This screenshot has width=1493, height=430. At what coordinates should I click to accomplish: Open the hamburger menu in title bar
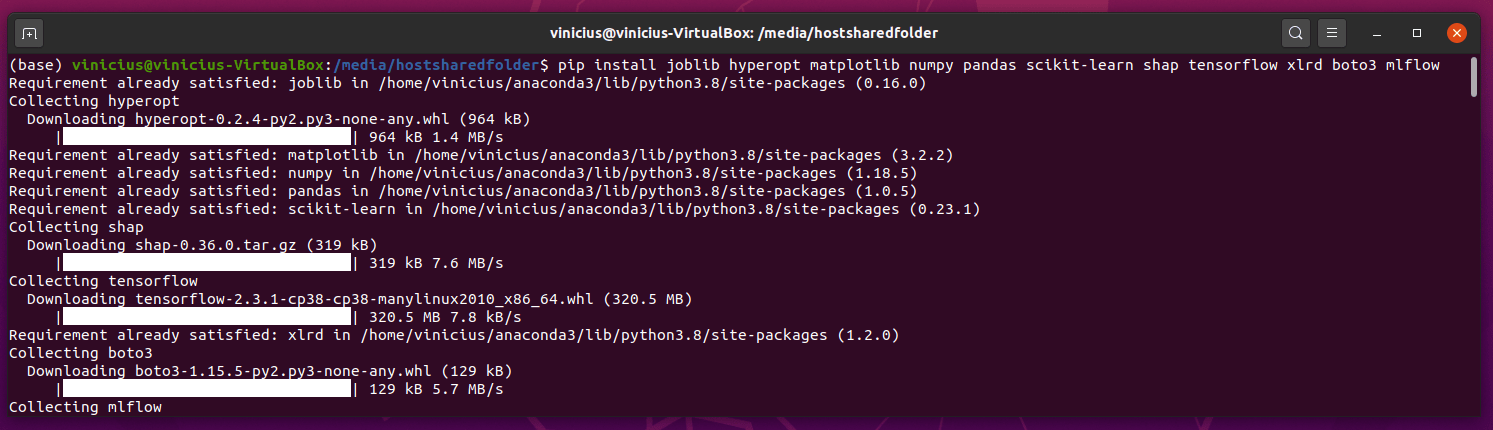click(x=1331, y=33)
